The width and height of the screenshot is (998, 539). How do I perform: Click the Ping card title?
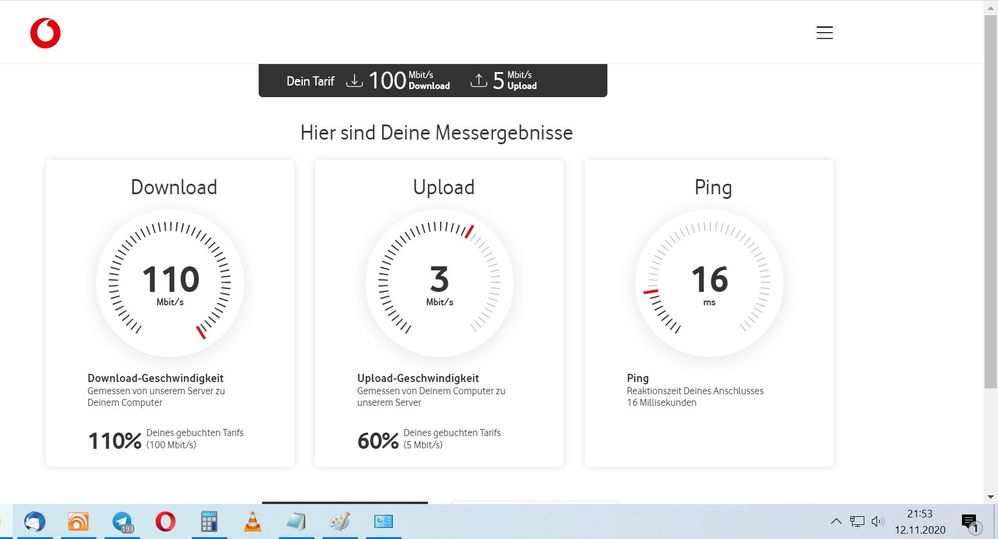click(713, 188)
